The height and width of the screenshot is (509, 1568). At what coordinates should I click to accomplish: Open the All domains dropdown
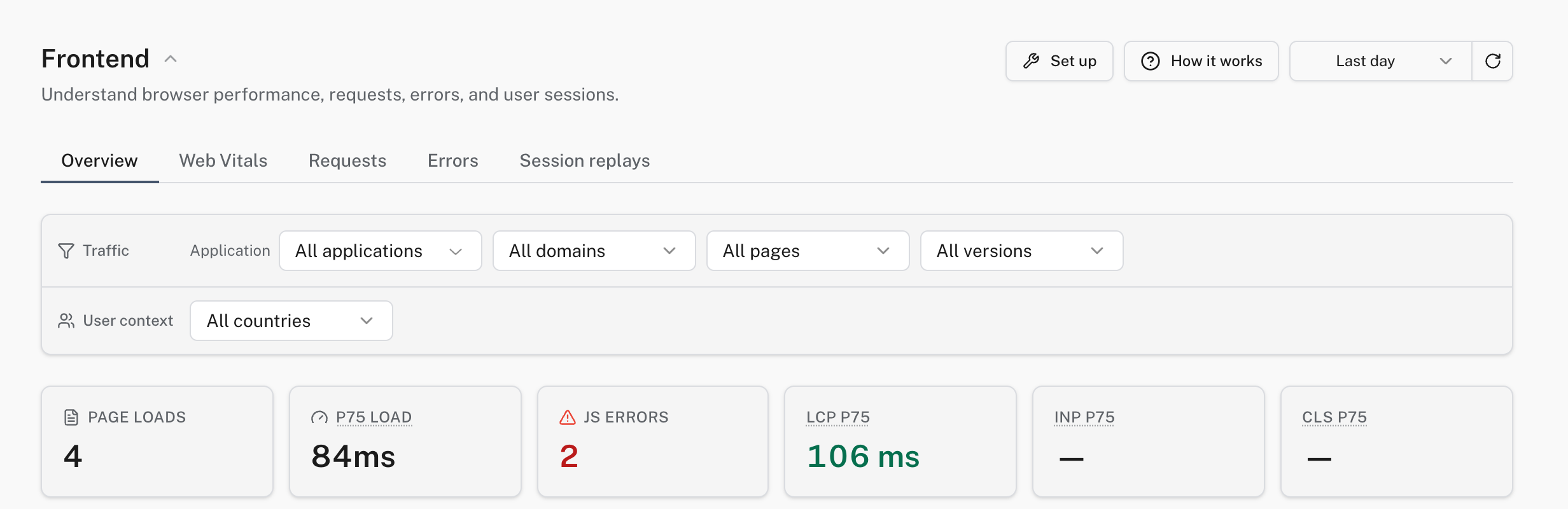(594, 251)
